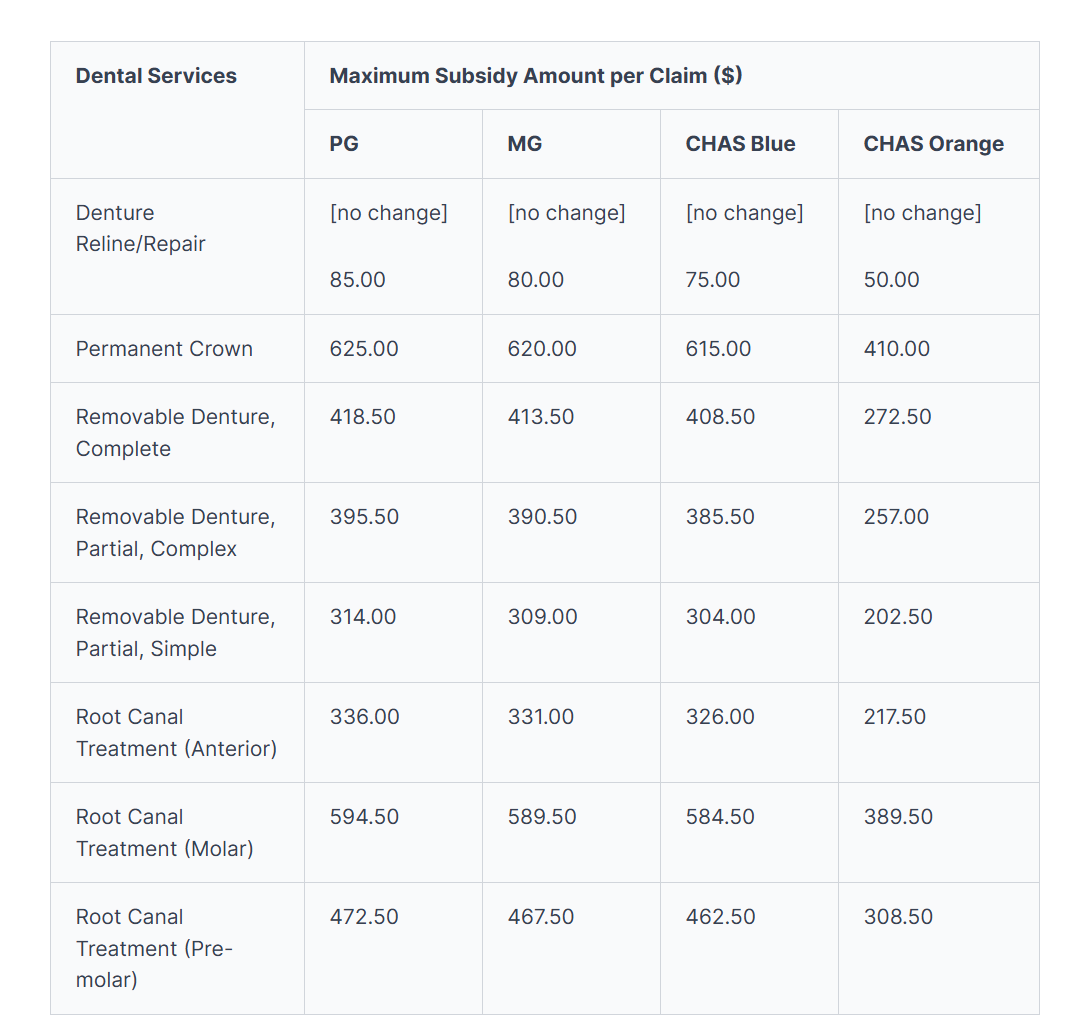Viewport: 1071px width, 1035px height.
Task: Click the 385.50 CHAS Blue value
Action: pyautogui.click(x=720, y=517)
